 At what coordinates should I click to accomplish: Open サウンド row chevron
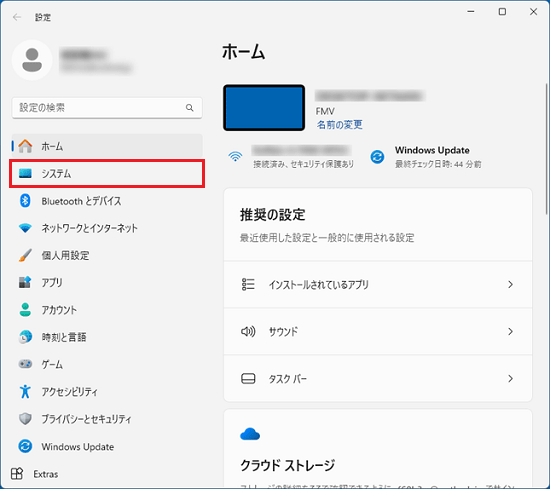tap(510, 331)
